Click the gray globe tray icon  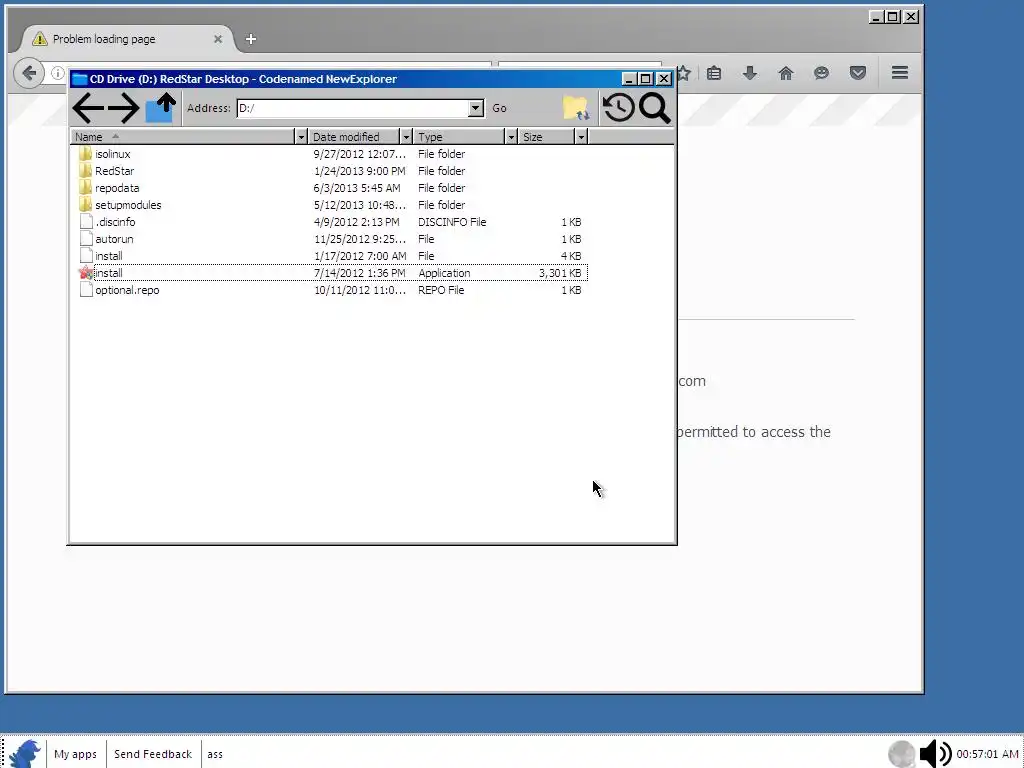(x=902, y=754)
